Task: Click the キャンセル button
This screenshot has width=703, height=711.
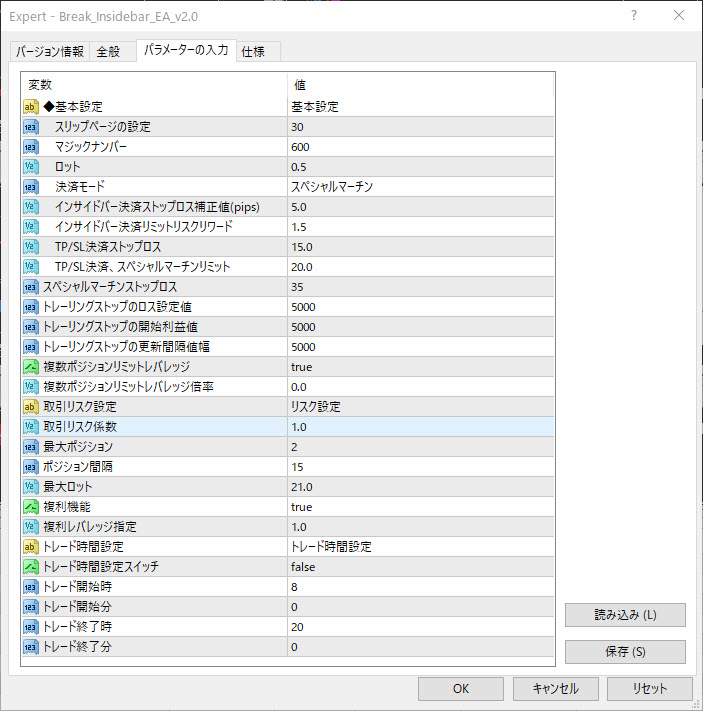Action: [x=556, y=689]
